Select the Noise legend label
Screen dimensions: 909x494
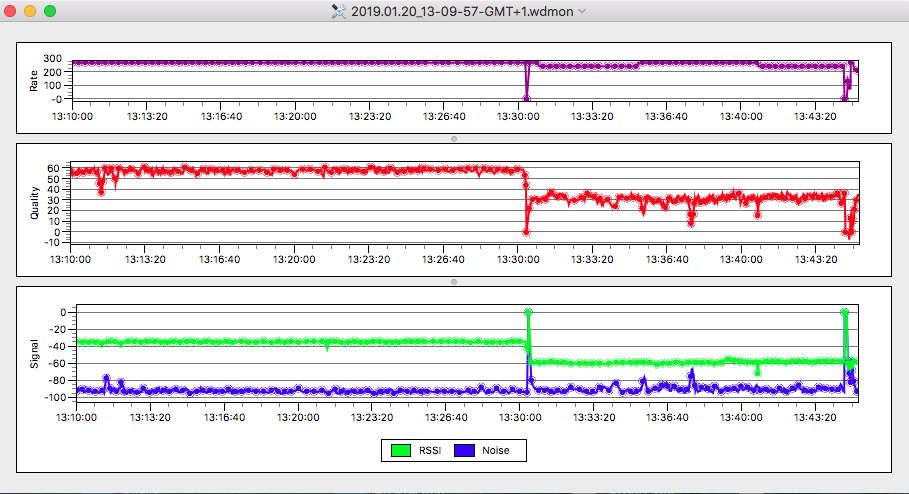click(496, 451)
